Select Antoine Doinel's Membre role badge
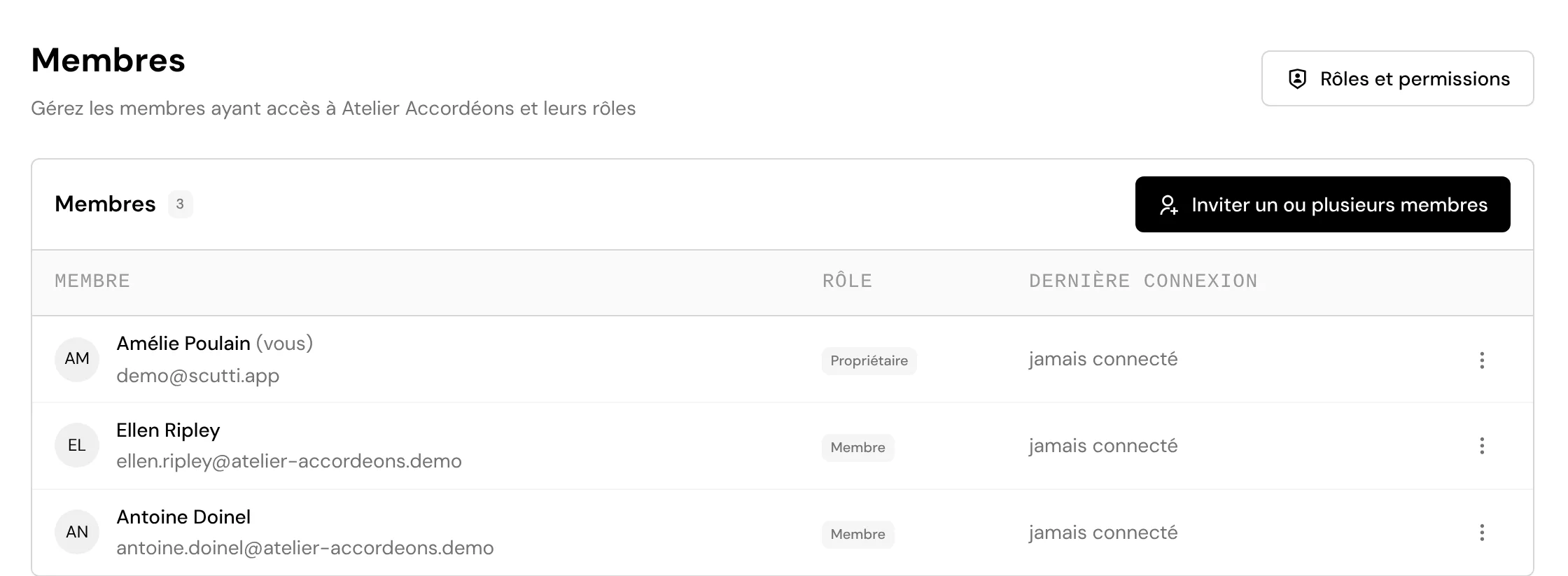The height and width of the screenshot is (576, 1568). (857, 534)
